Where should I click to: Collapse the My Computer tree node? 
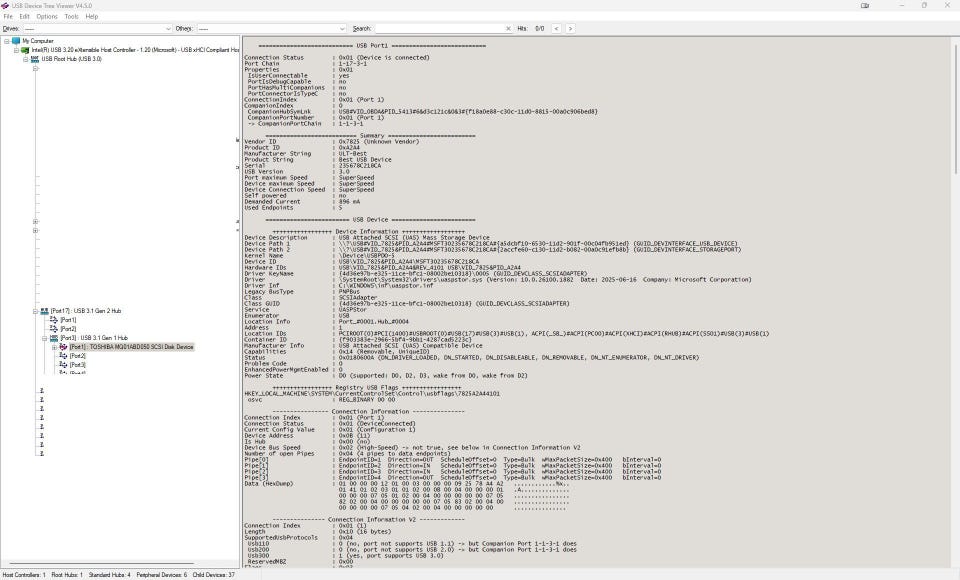(x=6, y=41)
